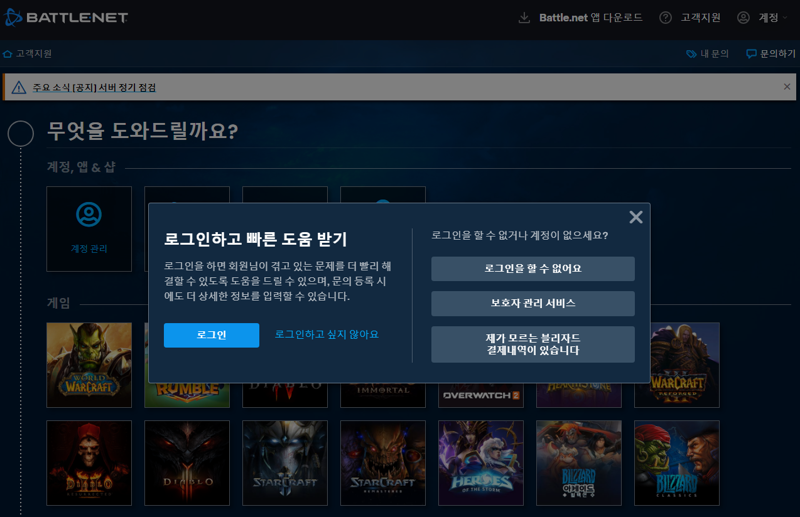Open 내 문의 page
The height and width of the screenshot is (517, 800).
click(714, 54)
